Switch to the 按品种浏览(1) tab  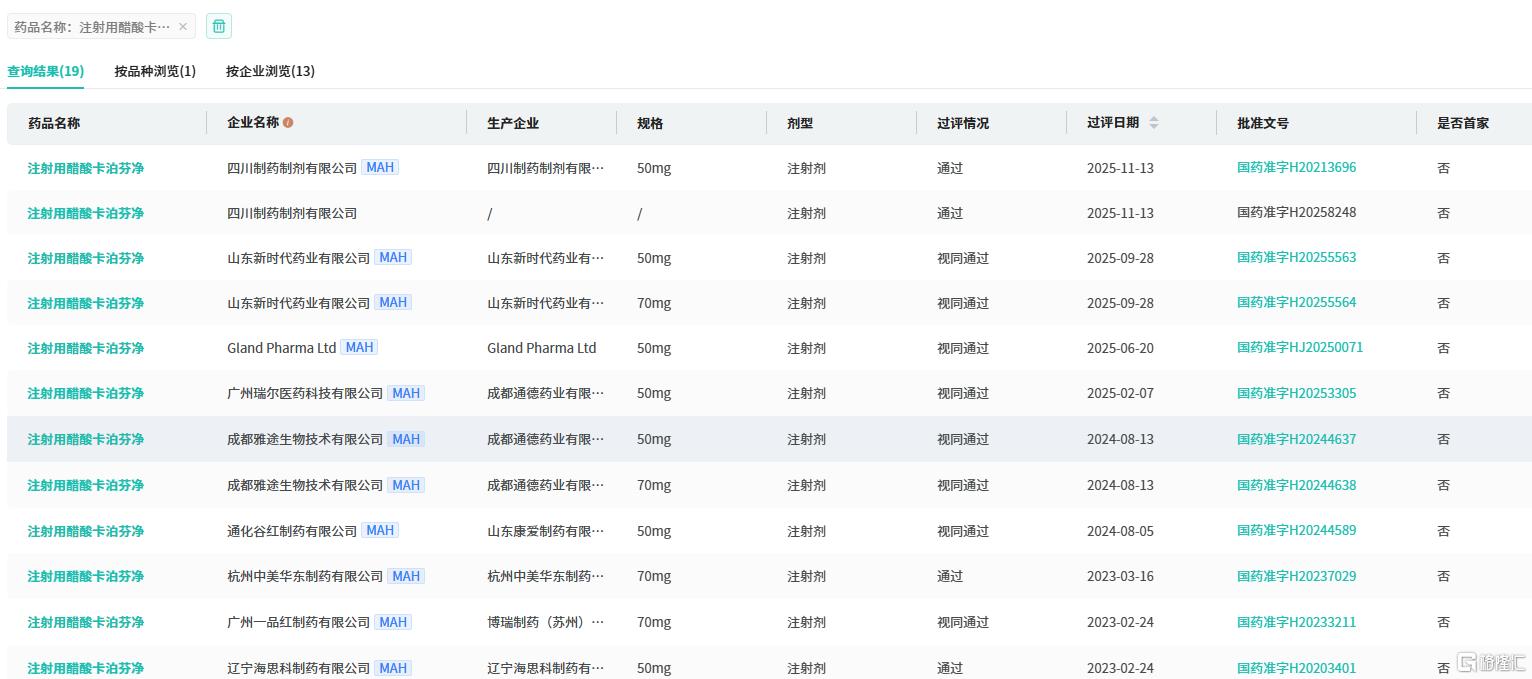coord(155,71)
